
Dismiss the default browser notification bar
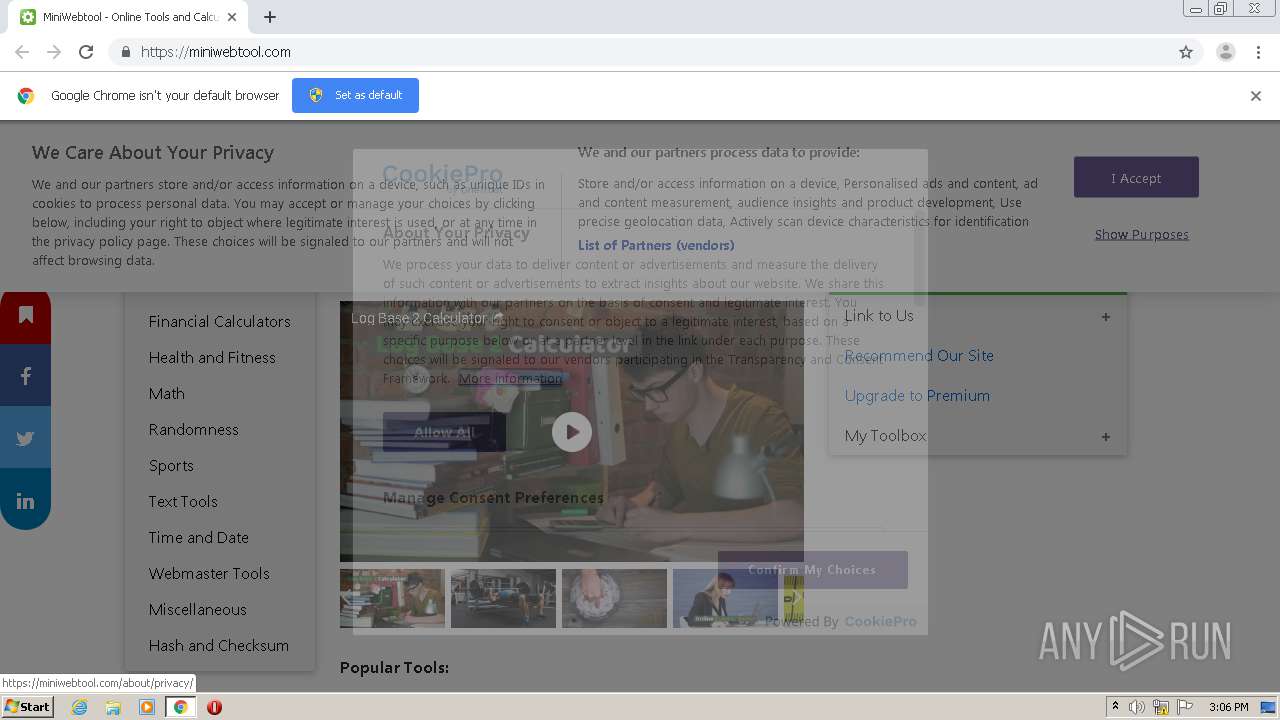(x=1256, y=96)
